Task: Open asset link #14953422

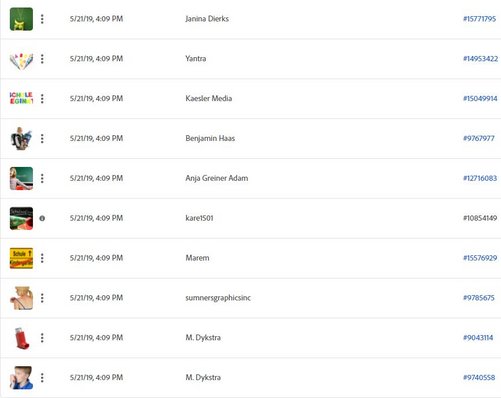Action: click(480, 59)
